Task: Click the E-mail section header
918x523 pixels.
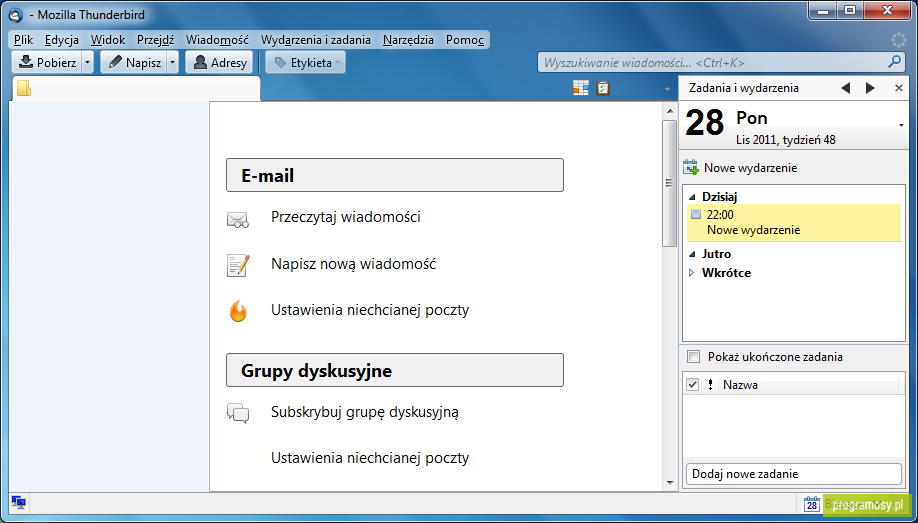Action: (x=395, y=175)
